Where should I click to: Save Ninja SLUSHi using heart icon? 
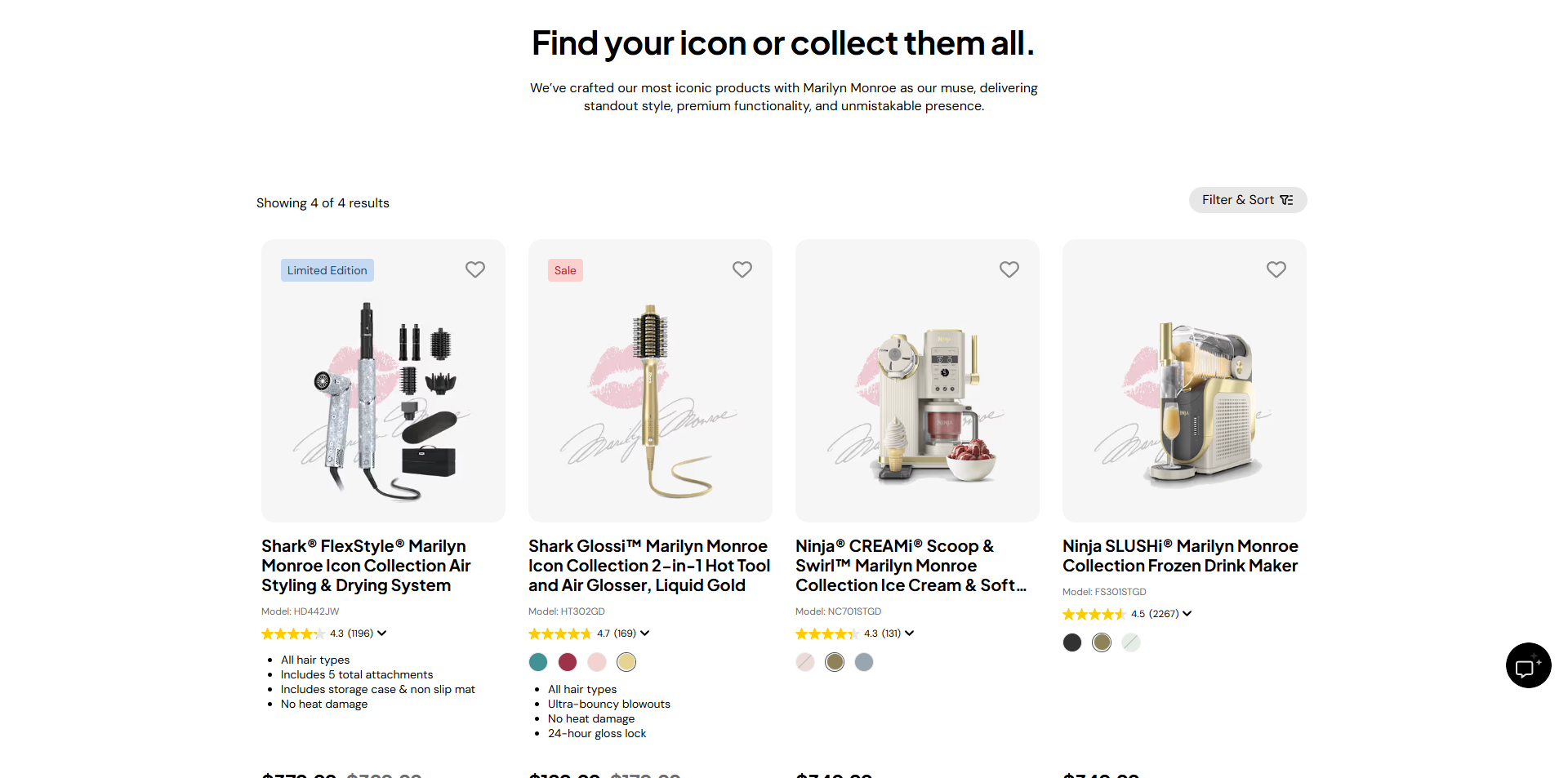click(x=1276, y=269)
